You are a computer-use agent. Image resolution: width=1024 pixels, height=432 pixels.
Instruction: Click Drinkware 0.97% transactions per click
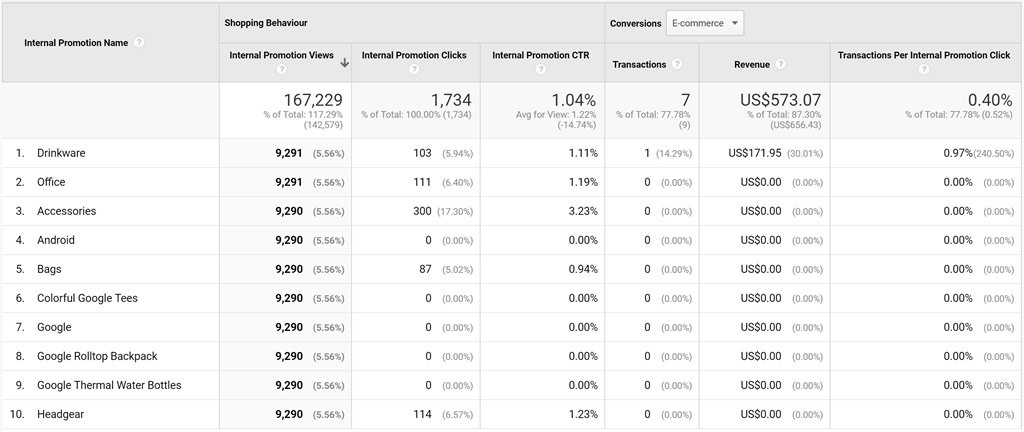(958, 153)
